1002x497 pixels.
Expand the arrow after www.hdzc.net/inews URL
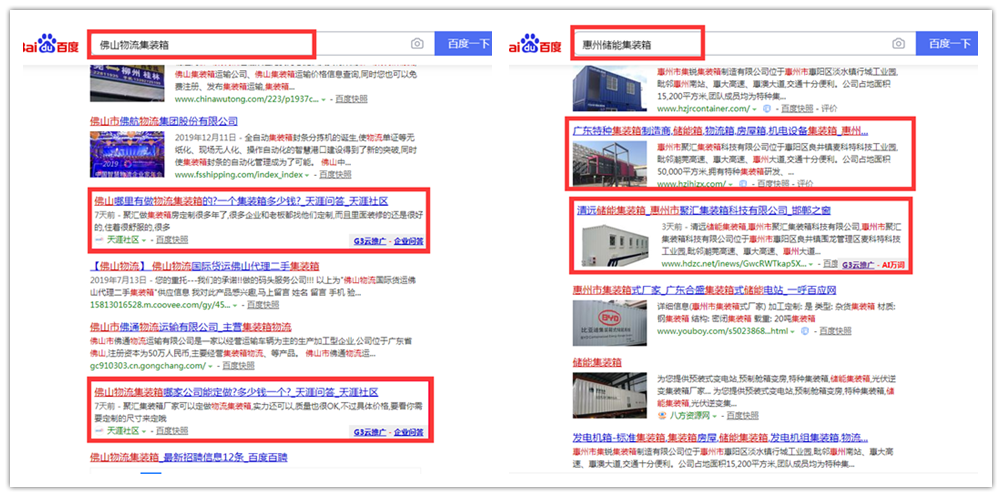(811, 264)
